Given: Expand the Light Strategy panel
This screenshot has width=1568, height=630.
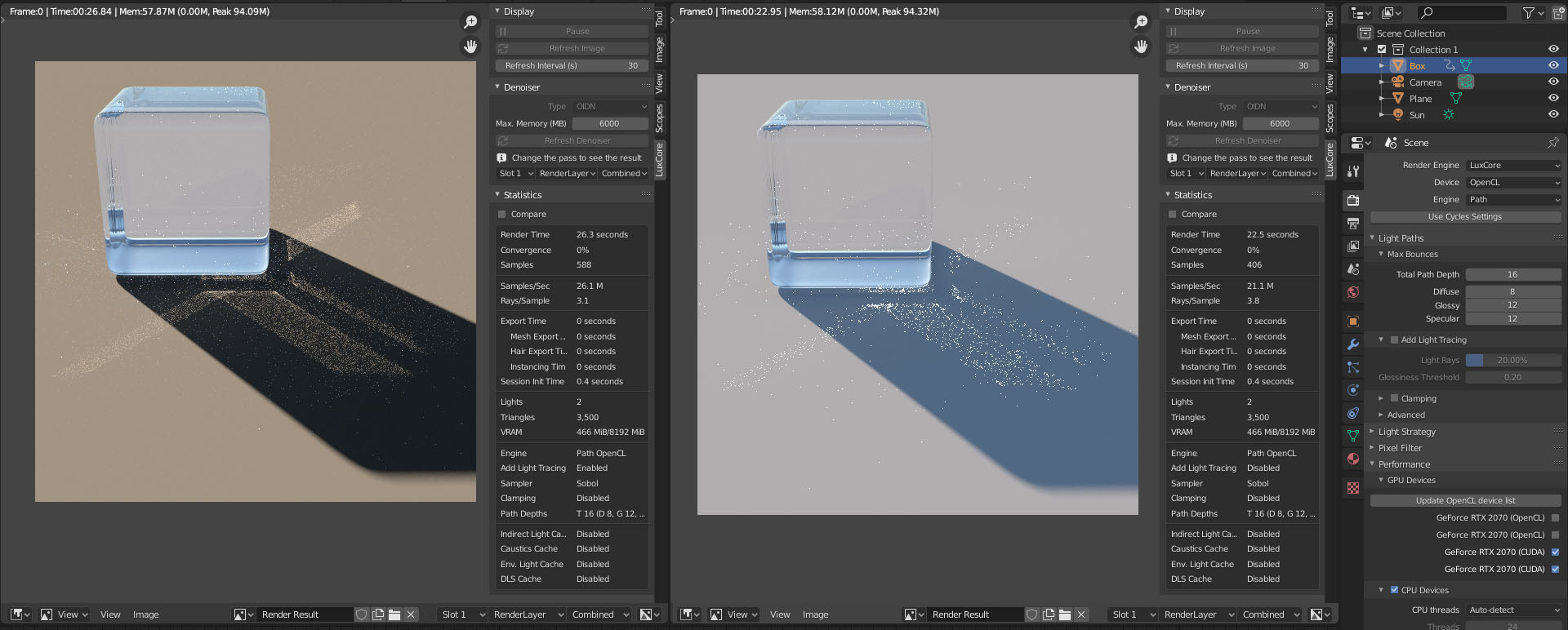Looking at the screenshot, I should pos(1406,432).
